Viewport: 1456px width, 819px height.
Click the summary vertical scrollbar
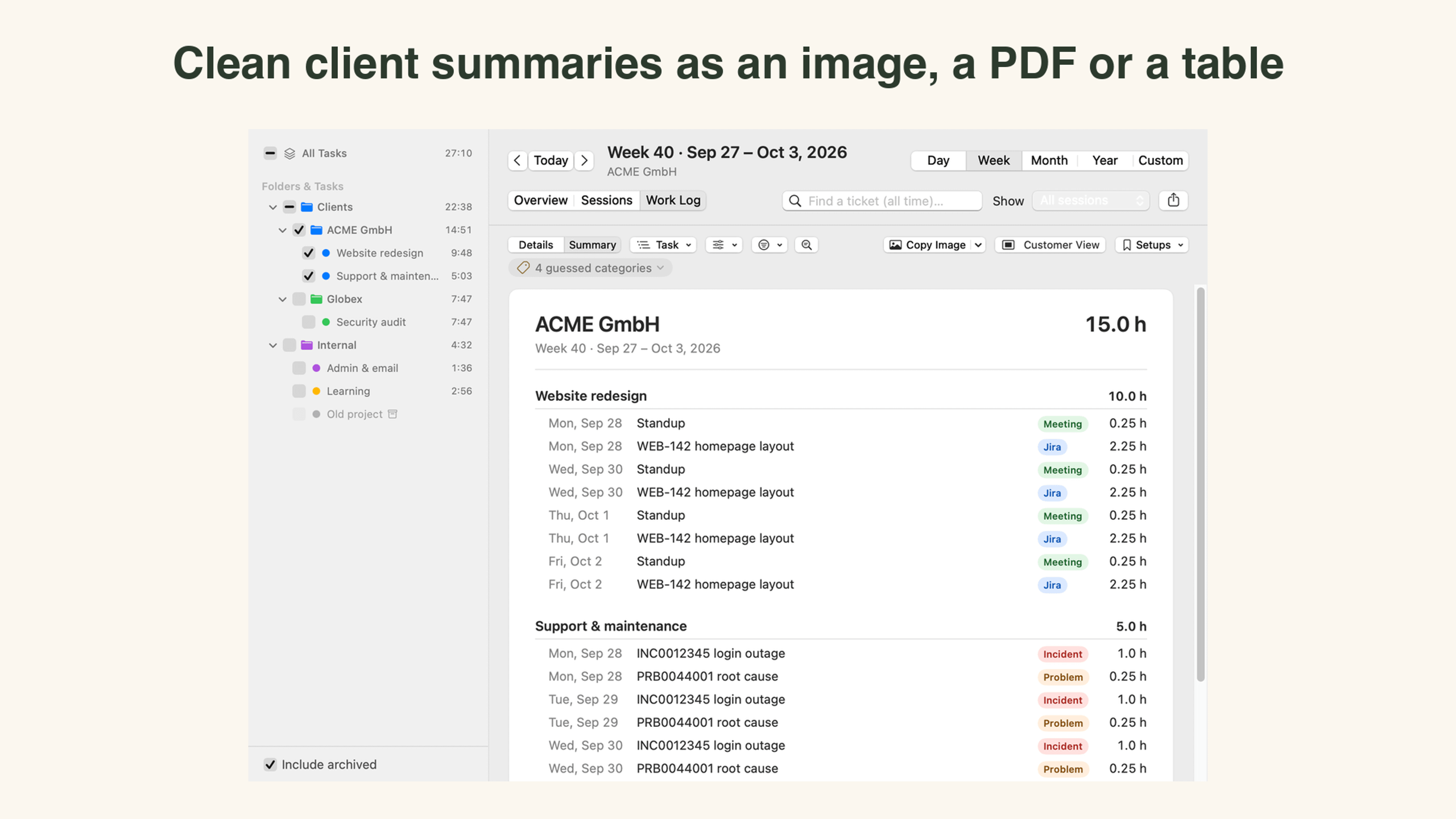(x=1200, y=483)
